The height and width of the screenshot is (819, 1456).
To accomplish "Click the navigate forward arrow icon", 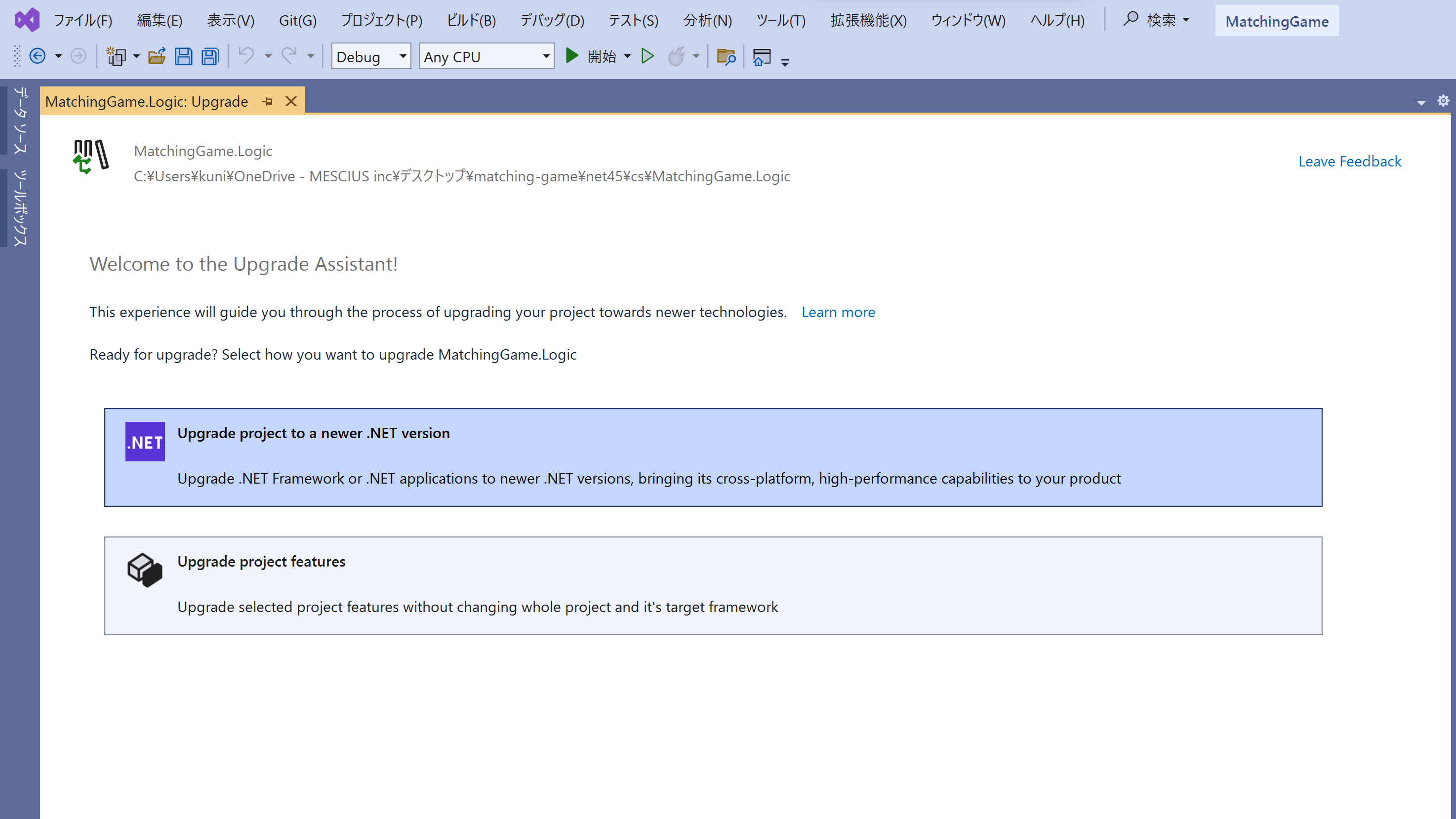I will (79, 56).
